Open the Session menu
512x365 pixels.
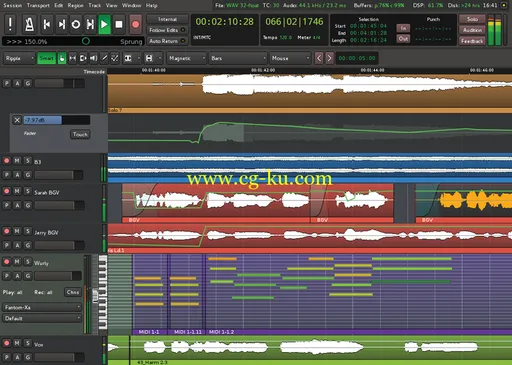tap(12, 5)
